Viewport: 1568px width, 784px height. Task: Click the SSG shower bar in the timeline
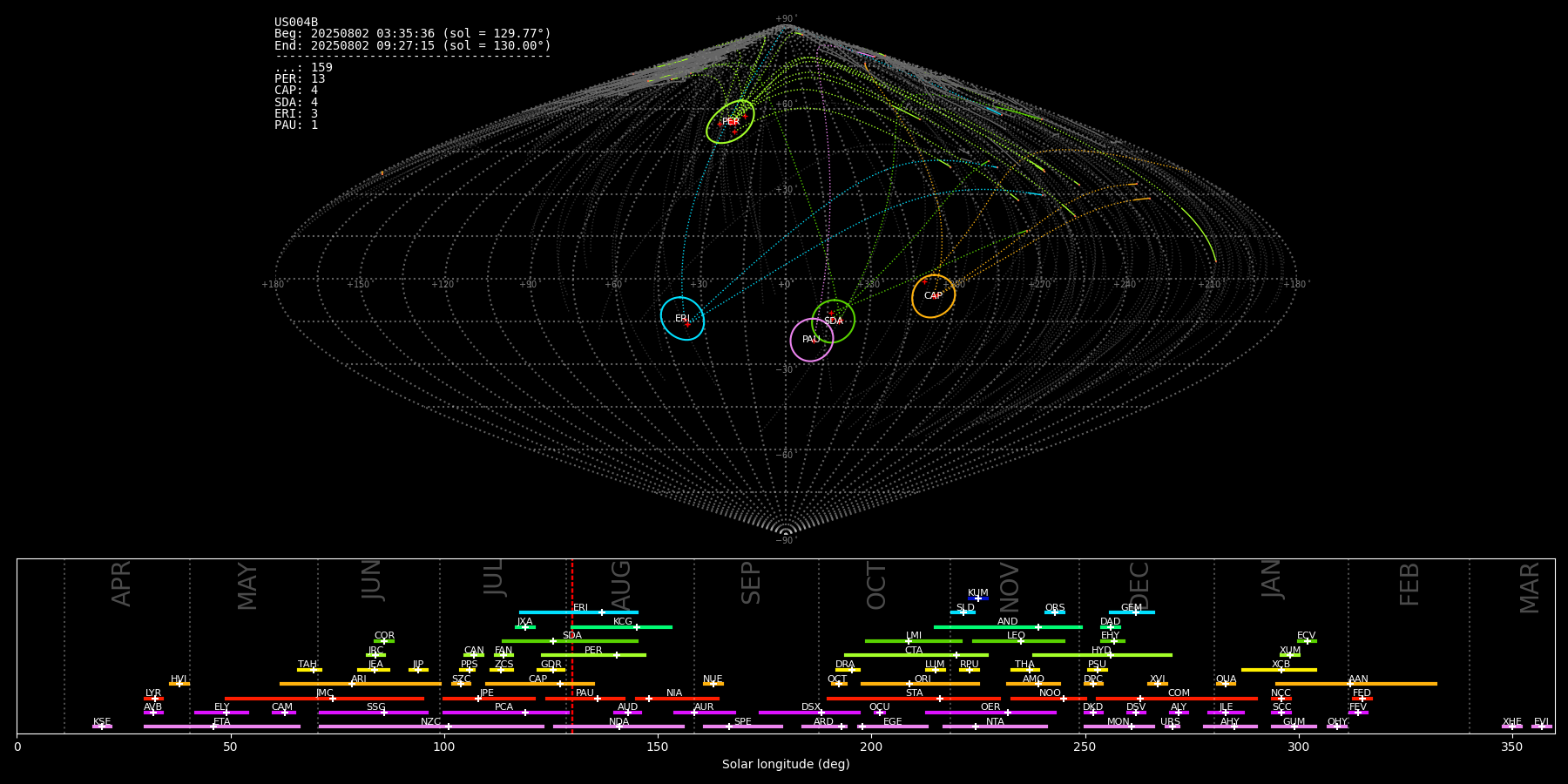pos(374,712)
